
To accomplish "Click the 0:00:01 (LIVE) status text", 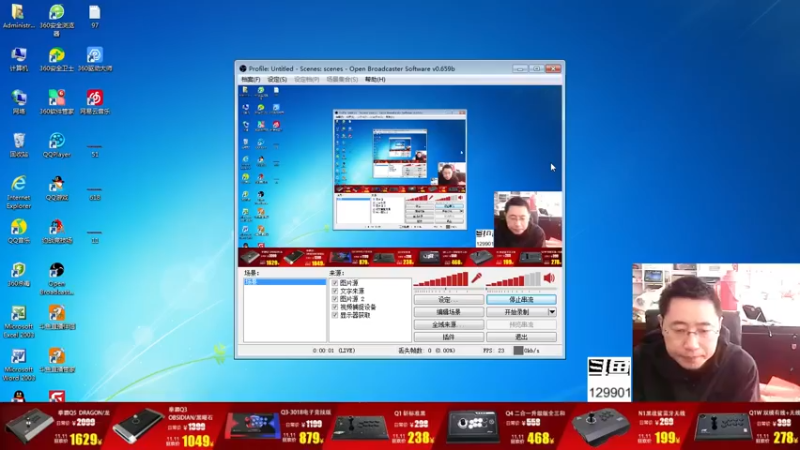I will [334, 351].
